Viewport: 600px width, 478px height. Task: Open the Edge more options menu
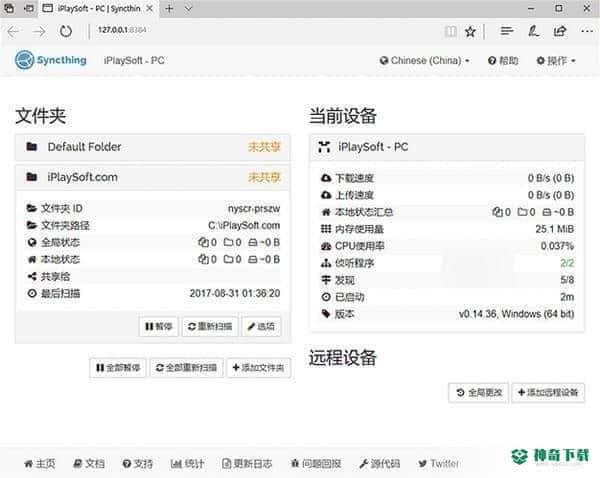pos(587,31)
